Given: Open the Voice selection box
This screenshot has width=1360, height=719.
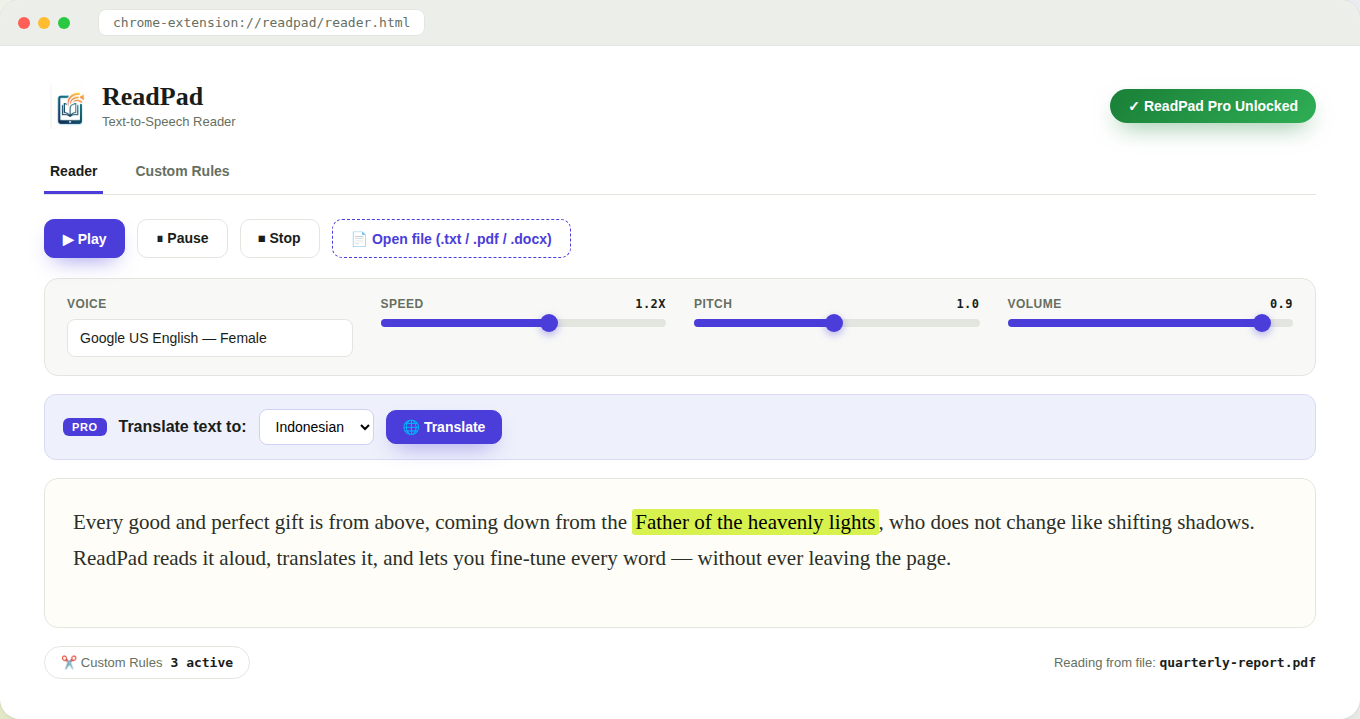Looking at the screenshot, I should pyautogui.click(x=210, y=338).
